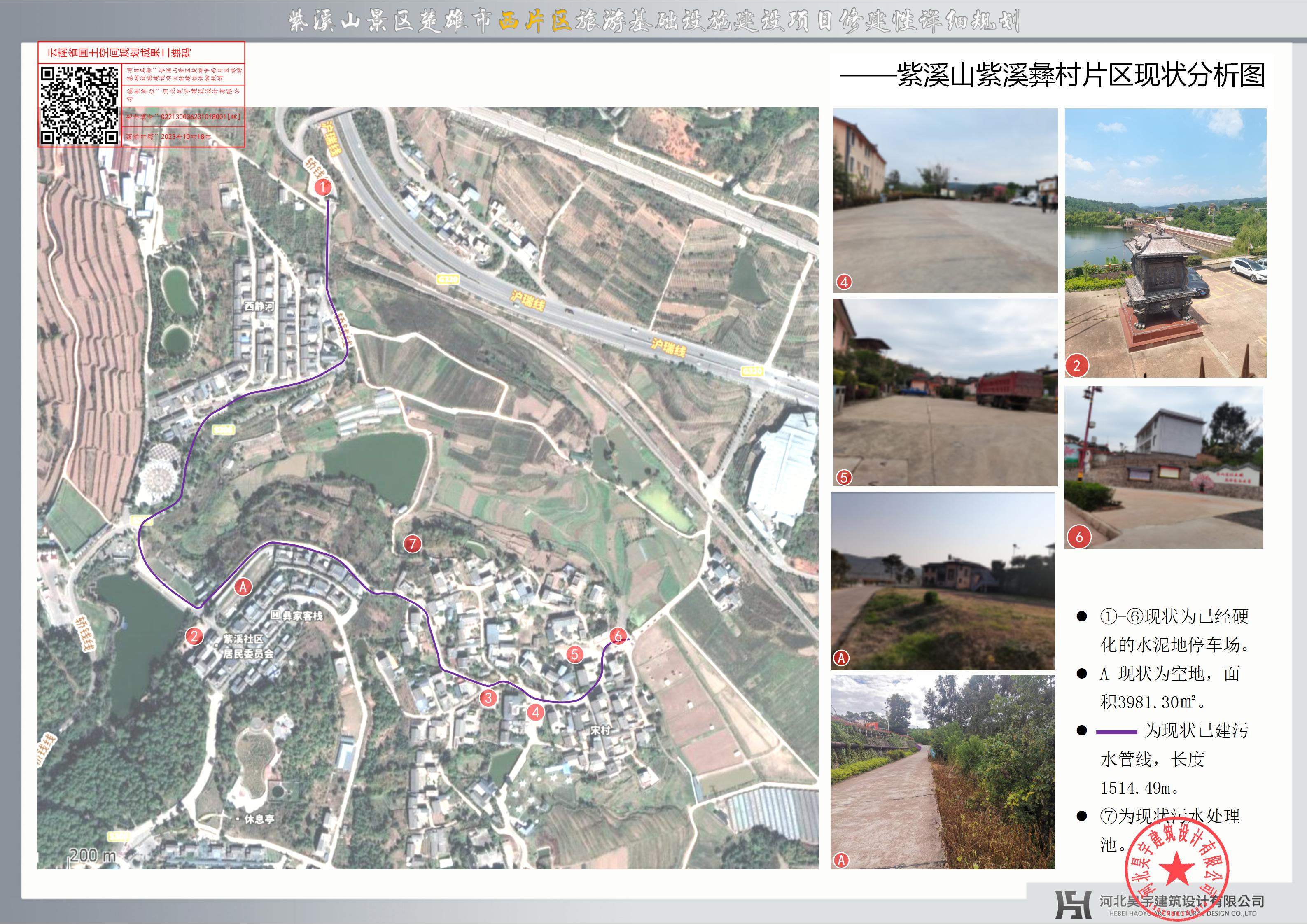Click the 200 m map scale label
Viewport: 1307px width, 924px height.
coord(93,855)
